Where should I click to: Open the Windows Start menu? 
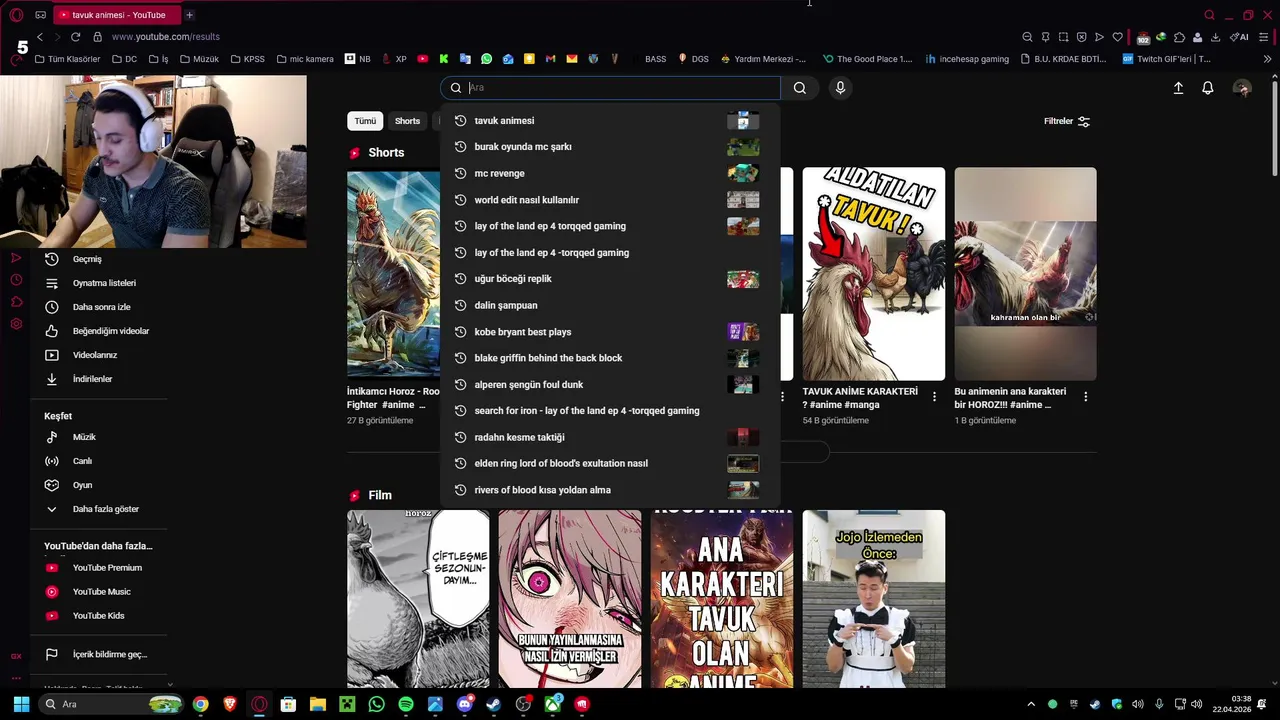[x=21, y=704]
